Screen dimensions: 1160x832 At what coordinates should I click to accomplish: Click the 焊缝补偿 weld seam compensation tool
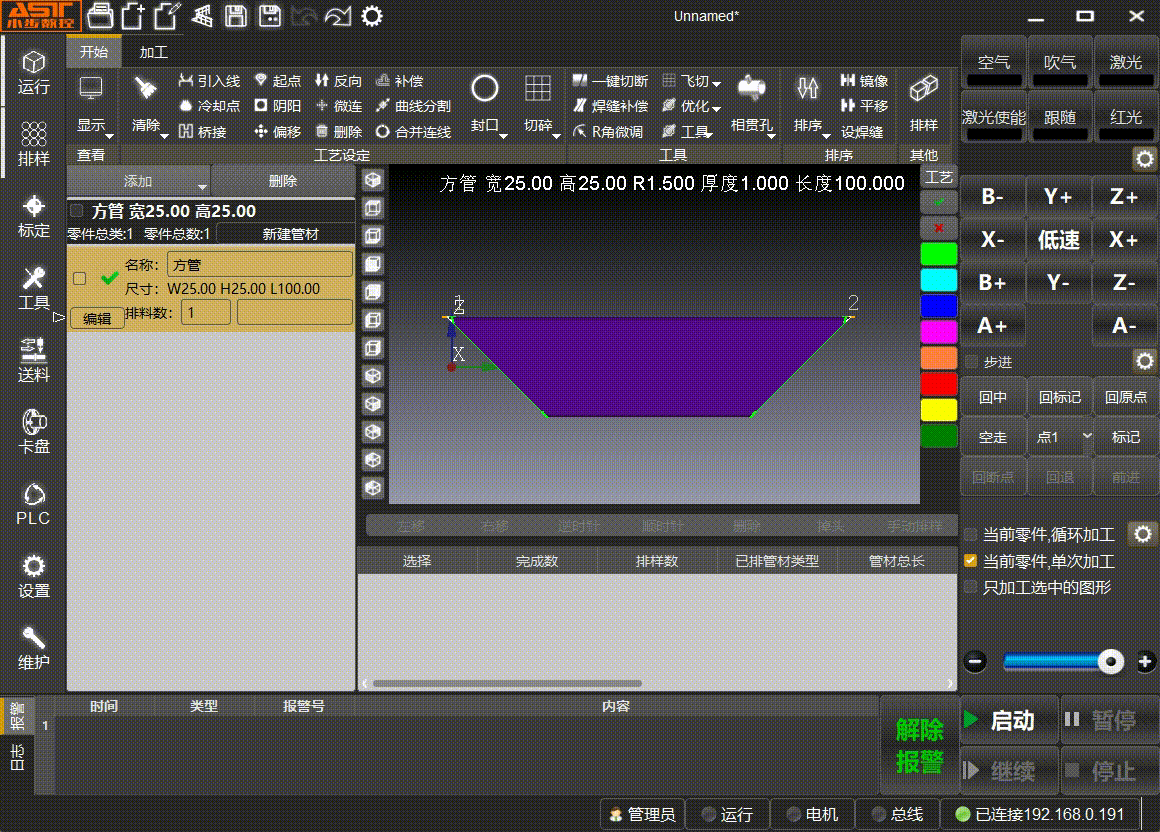(x=610, y=106)
